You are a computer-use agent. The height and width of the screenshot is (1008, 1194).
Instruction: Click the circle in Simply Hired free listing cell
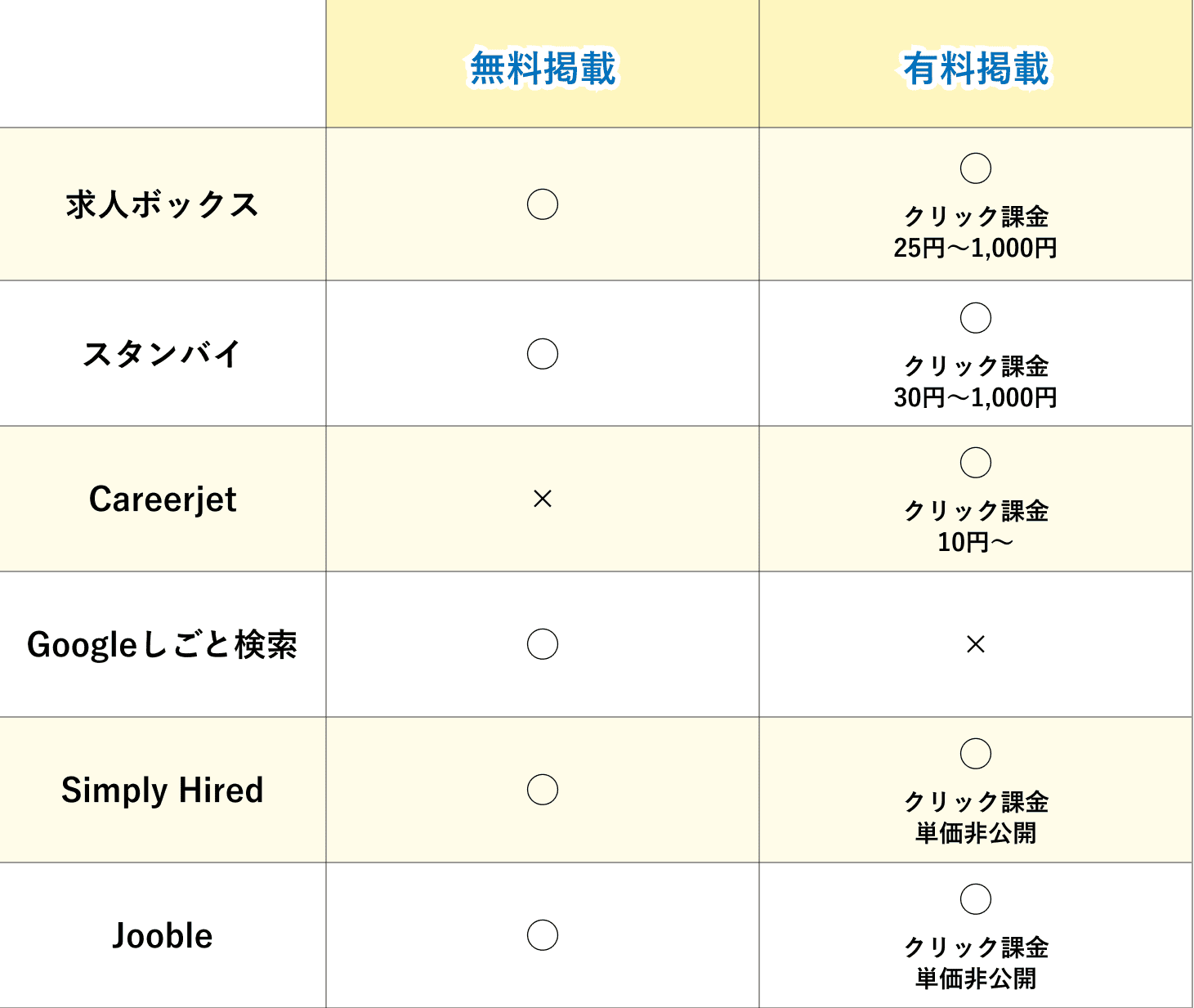[543, 790]
